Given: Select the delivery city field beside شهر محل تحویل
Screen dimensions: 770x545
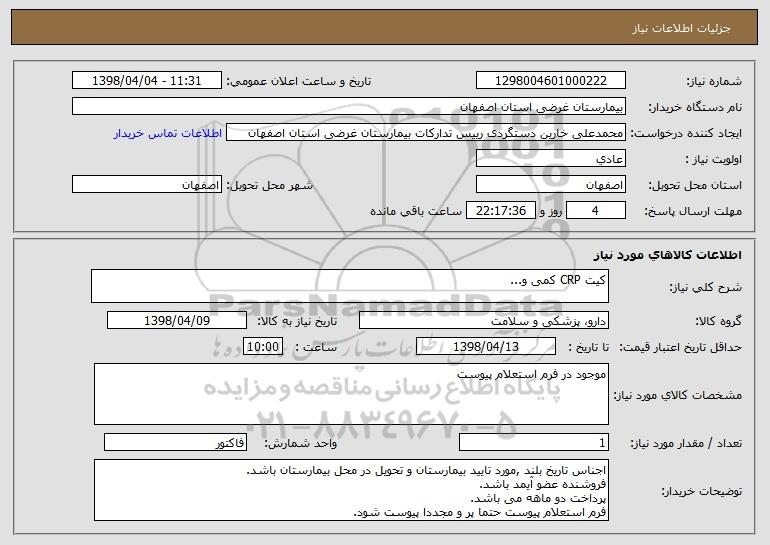Looking at the screenshot, I should [147, 185].
